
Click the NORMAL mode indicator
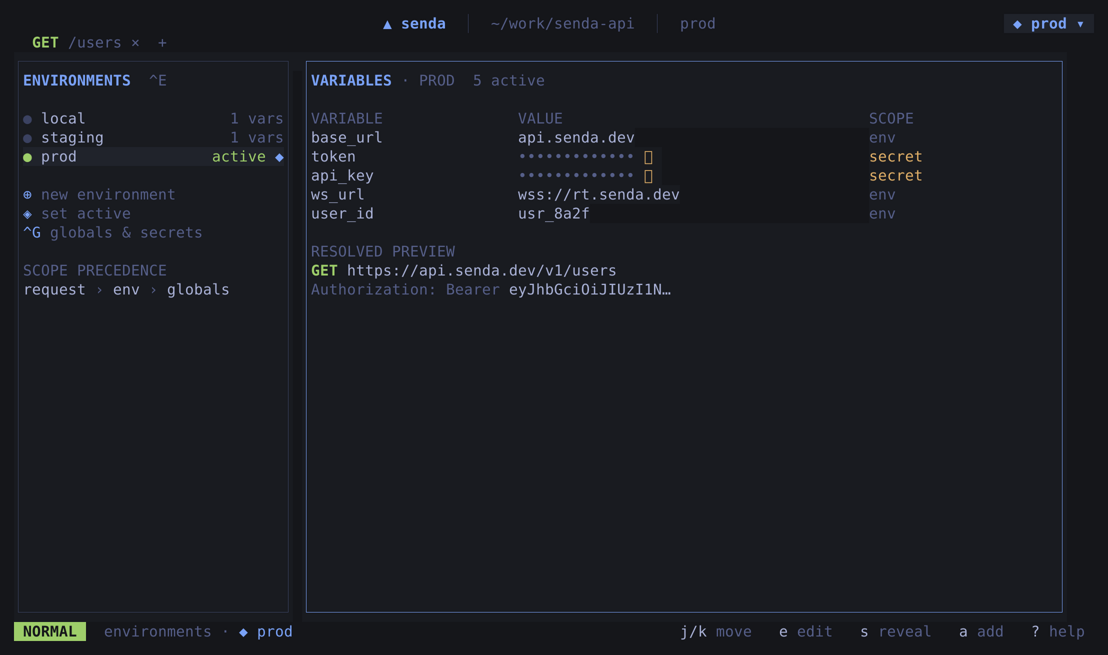pyautogui.click(x=49, y=632)
